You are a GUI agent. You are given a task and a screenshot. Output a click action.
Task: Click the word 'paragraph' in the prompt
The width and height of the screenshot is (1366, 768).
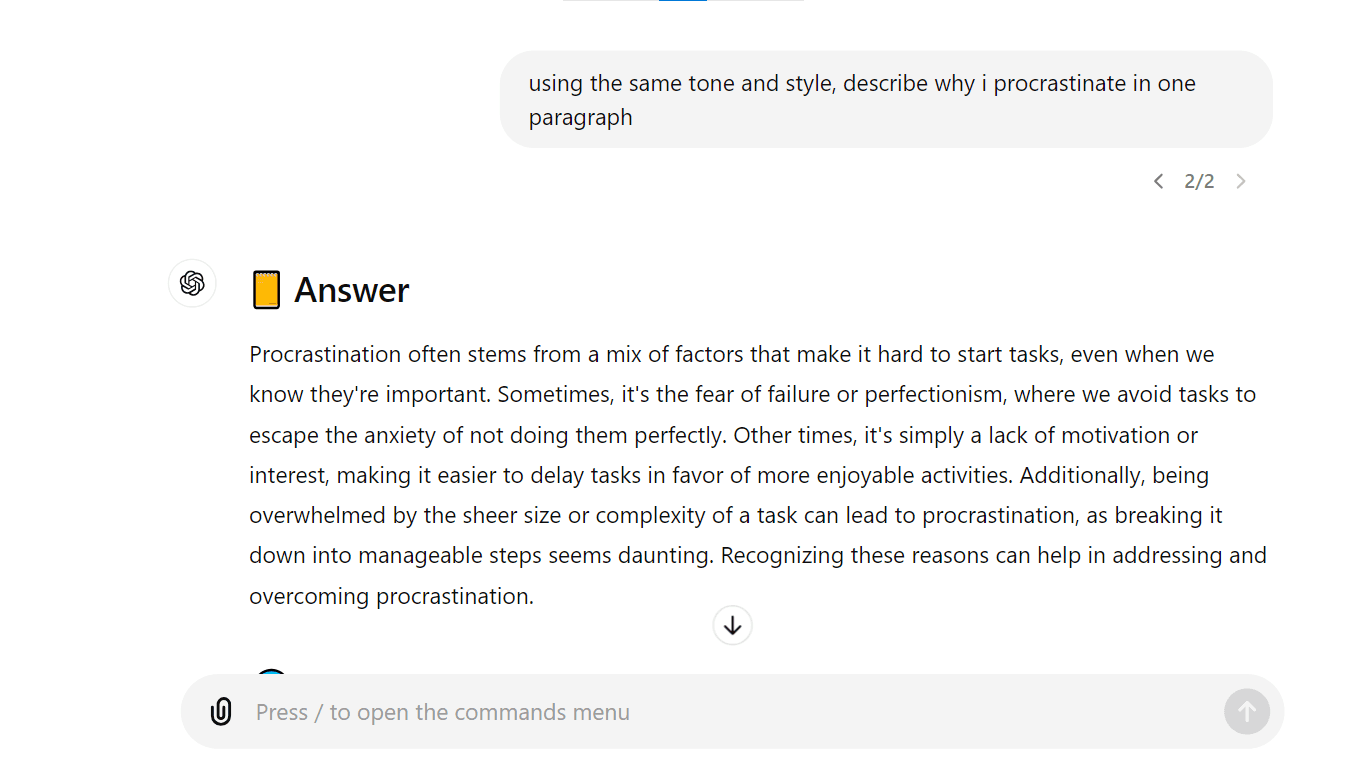580,117
